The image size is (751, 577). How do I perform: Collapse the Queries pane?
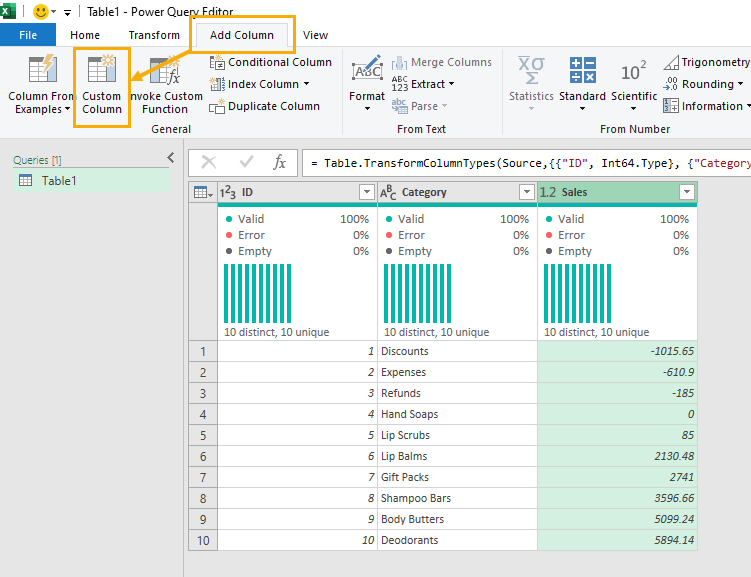pos(171,158)
